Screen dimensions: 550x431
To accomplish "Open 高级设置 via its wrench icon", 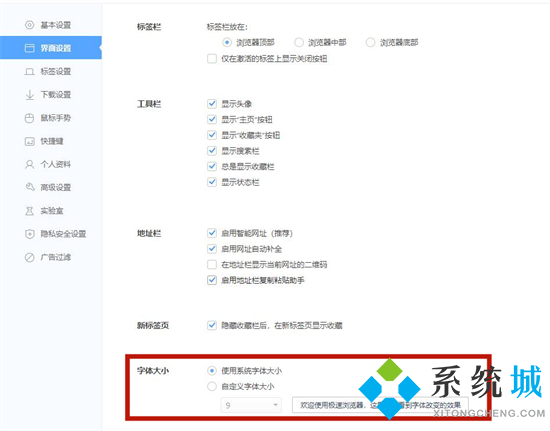I will [30, 187].
